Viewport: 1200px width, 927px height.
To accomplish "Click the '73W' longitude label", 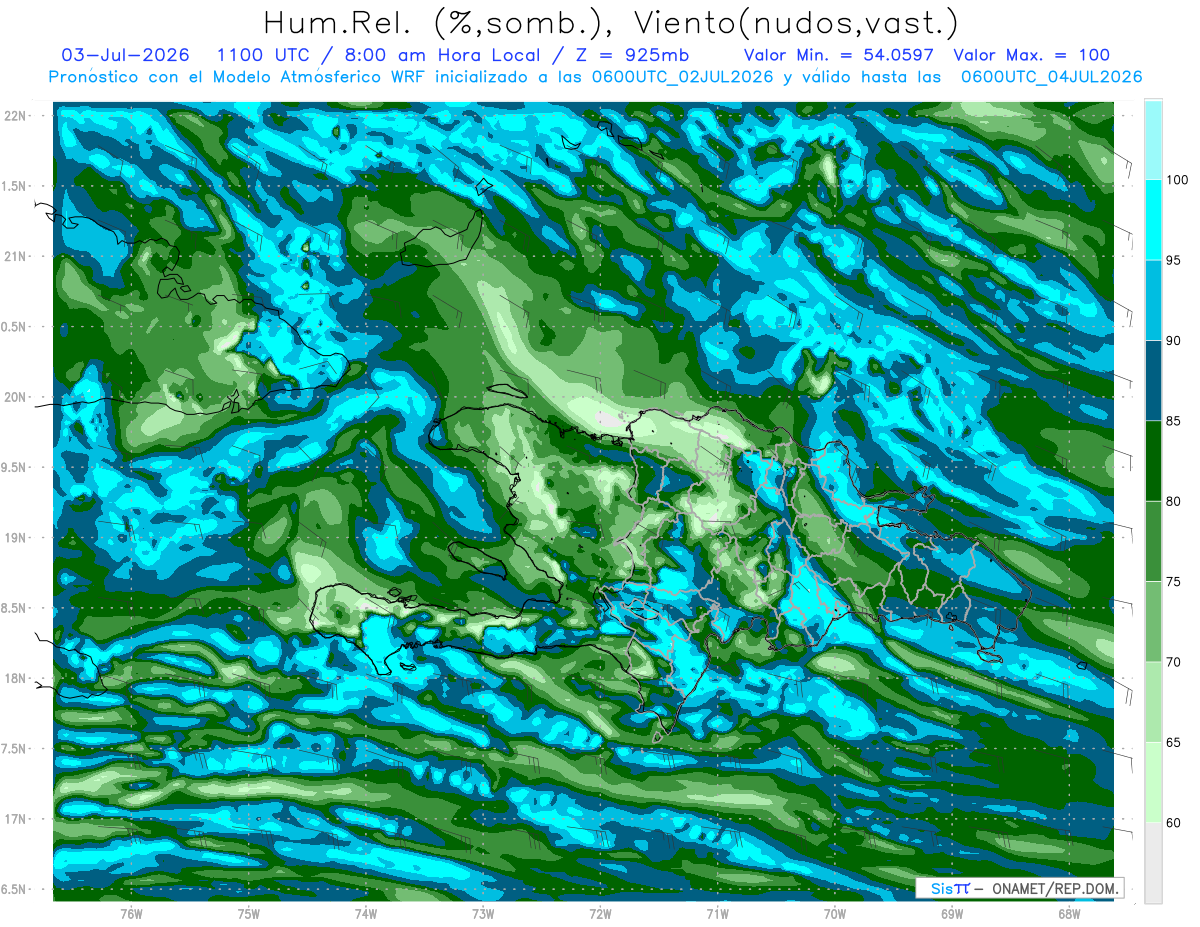I will (483, 913).
